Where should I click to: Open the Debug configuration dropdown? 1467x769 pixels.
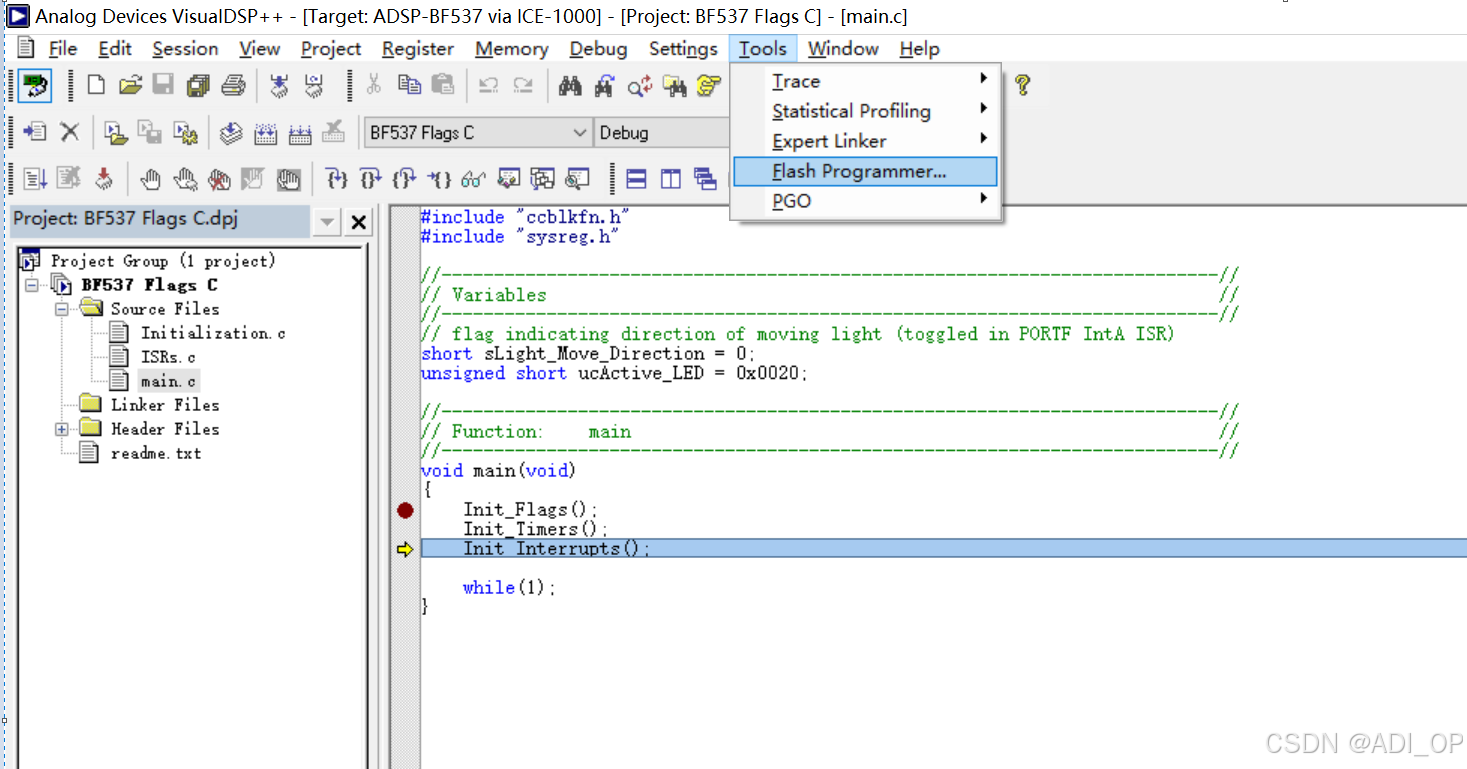pos(662,133)
